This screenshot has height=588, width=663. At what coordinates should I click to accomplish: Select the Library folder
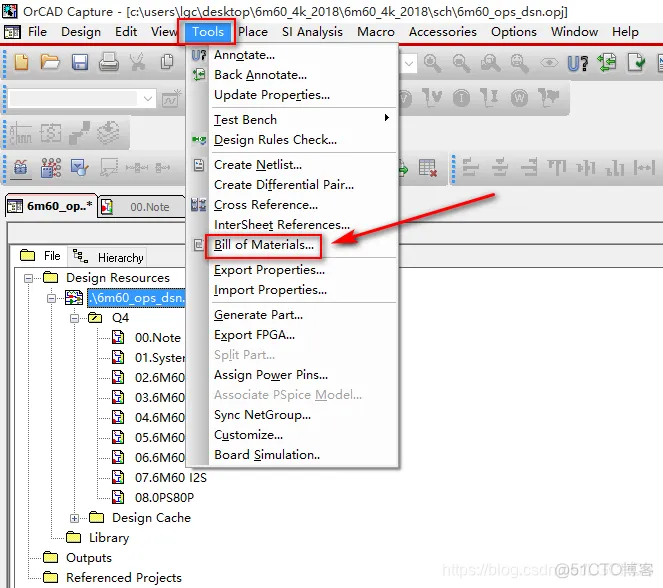point(109,538)
